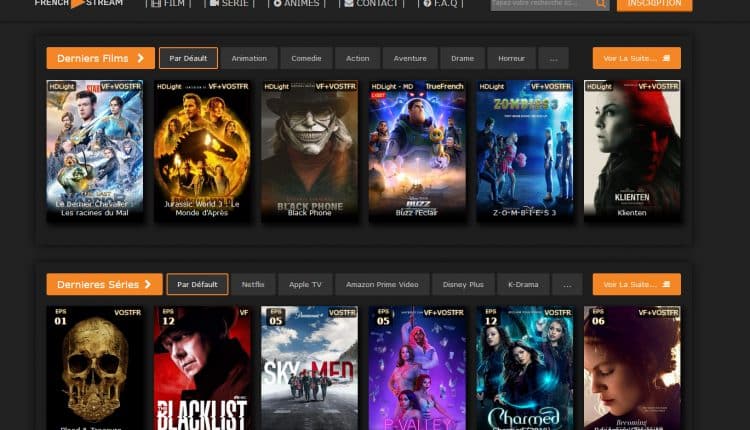This screenshot has height=430, width=750.
Task: Open the ANIMES menu
Action: point(296,3)
